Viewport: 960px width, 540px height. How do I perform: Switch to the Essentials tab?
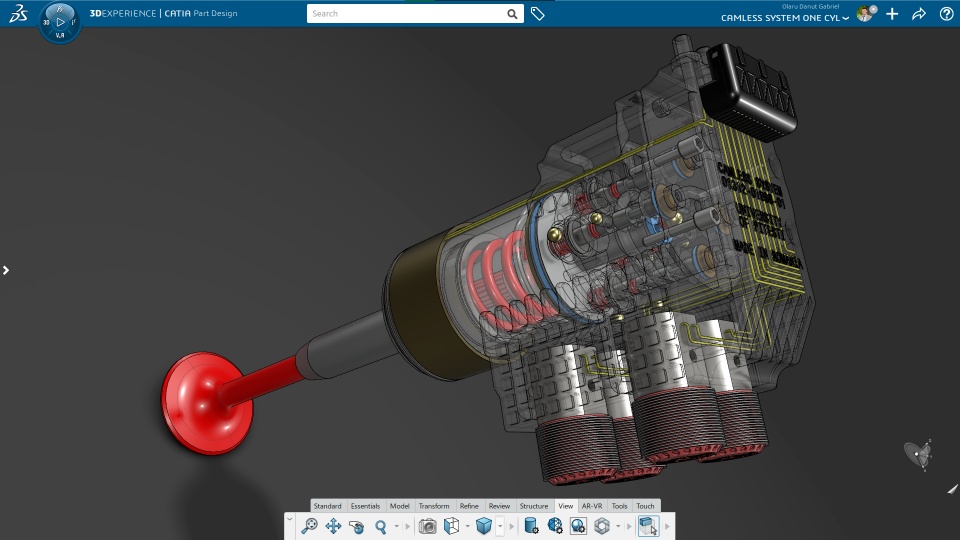[366, 506]
